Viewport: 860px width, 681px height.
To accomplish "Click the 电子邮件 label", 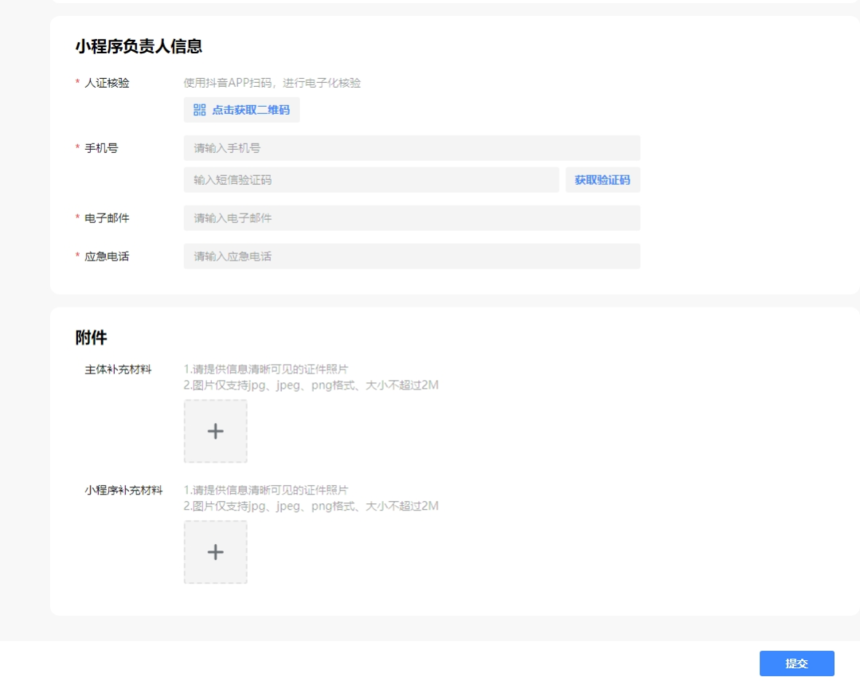I will click(107, 218).
